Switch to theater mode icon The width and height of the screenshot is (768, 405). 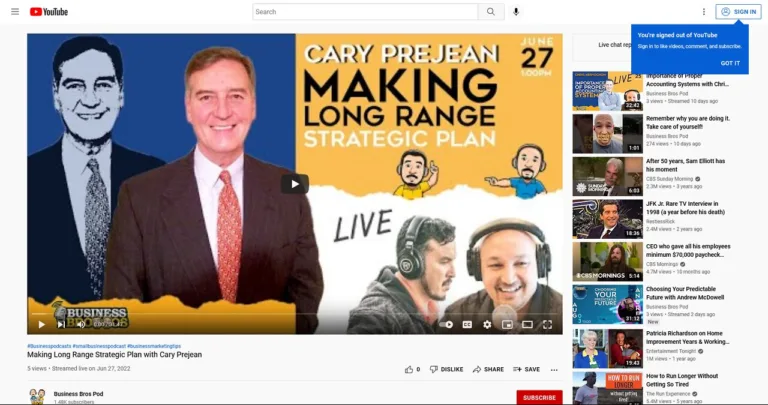pos(527,324)
